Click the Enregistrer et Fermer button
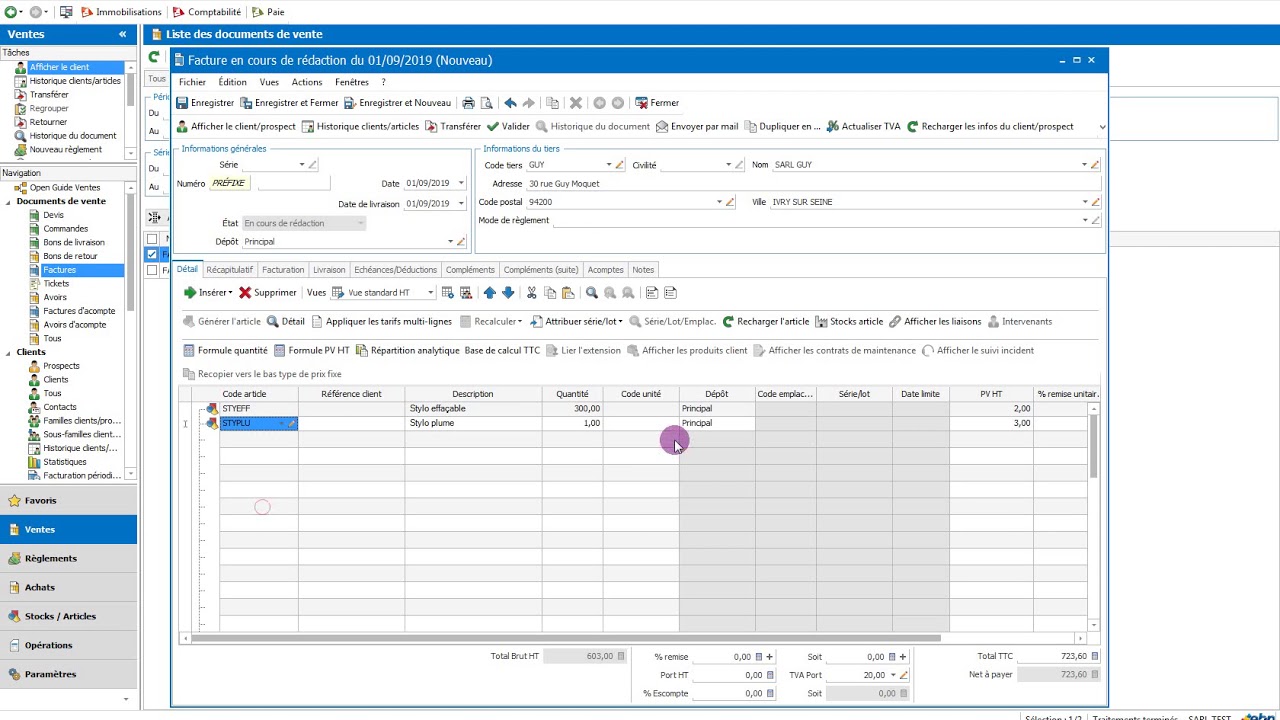This screenshot has height=720, width=1280. tap(290, 103)
